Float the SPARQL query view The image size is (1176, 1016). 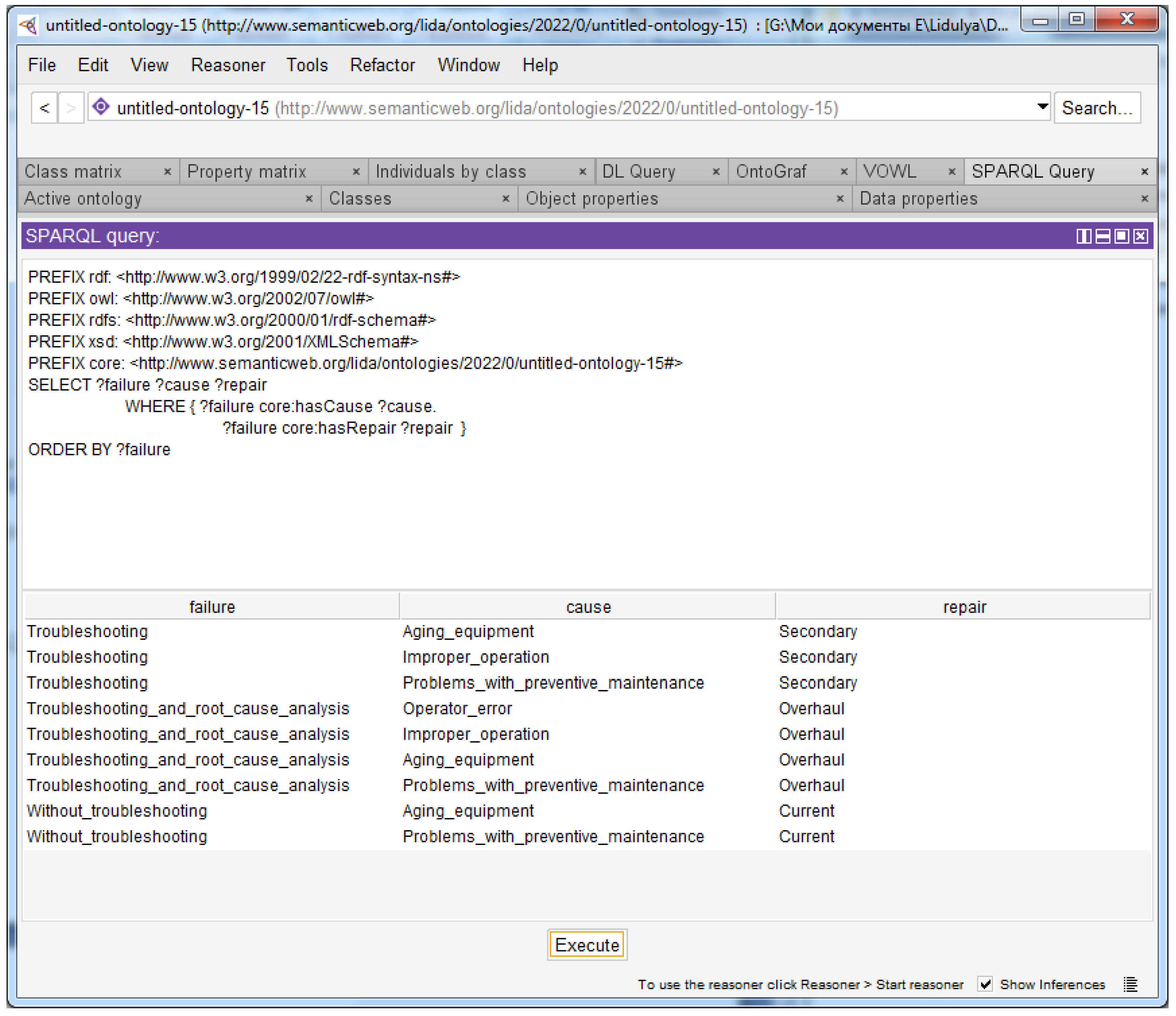1122,236
